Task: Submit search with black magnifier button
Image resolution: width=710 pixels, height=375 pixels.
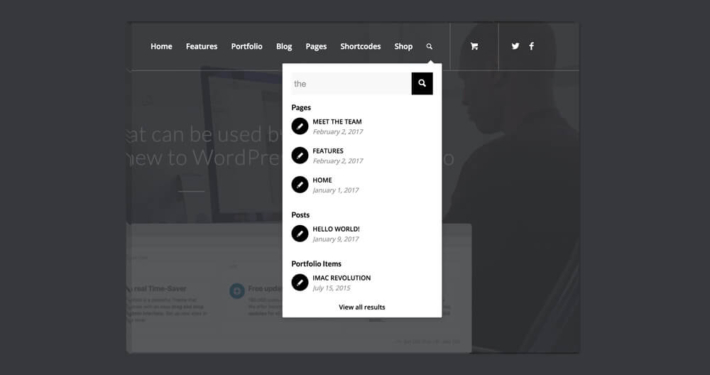Action: point(422,83)
